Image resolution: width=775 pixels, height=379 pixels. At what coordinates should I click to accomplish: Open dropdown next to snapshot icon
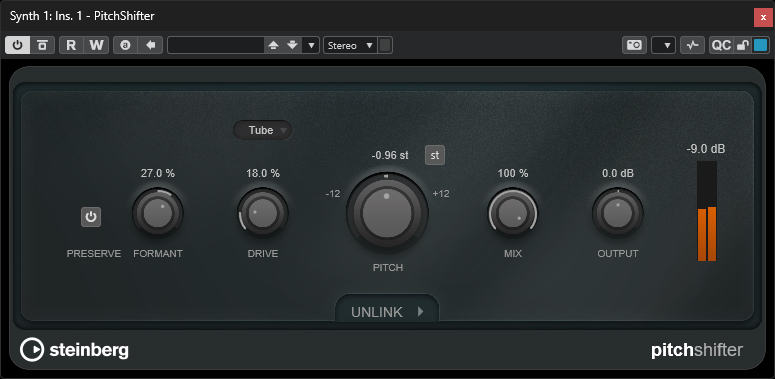(x=663, y=45)
